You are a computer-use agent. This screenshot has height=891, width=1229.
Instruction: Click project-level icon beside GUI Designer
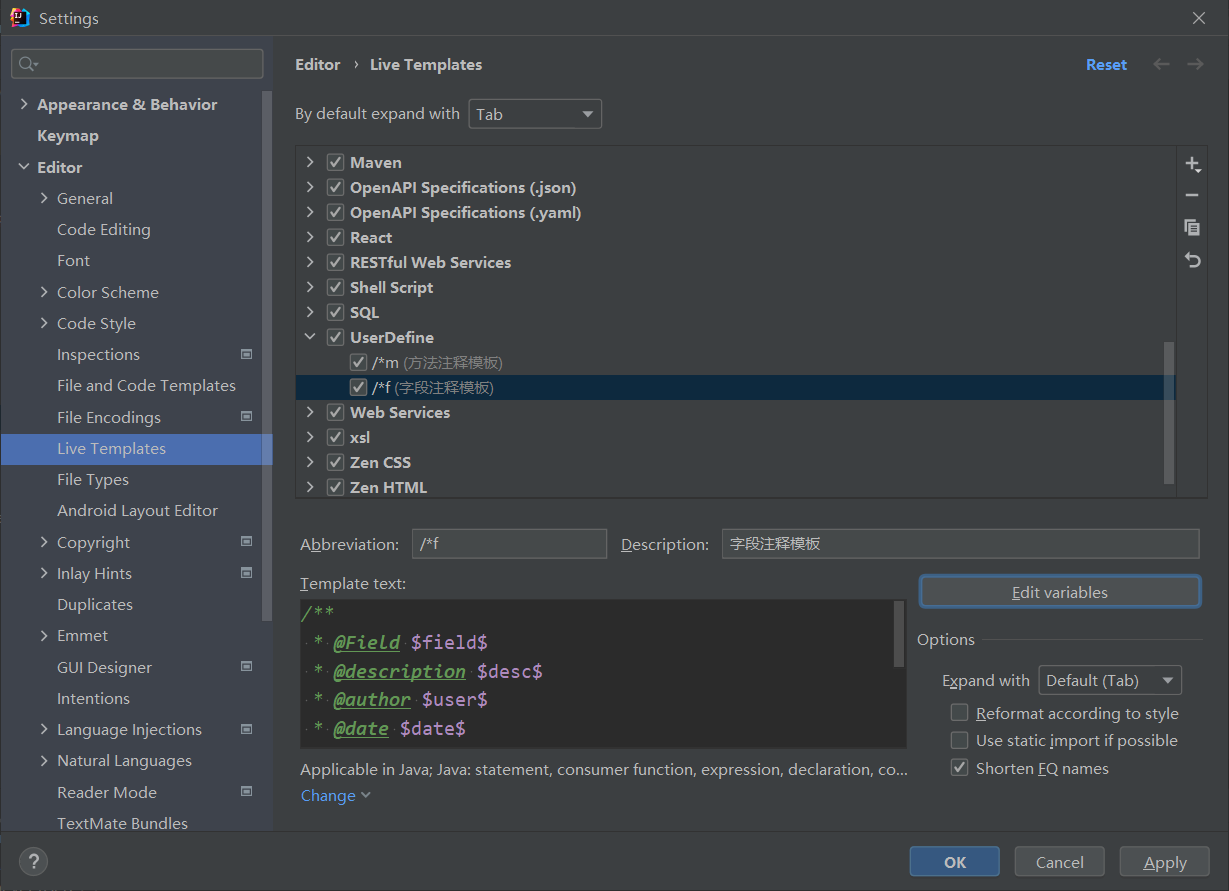click(247, 667)
